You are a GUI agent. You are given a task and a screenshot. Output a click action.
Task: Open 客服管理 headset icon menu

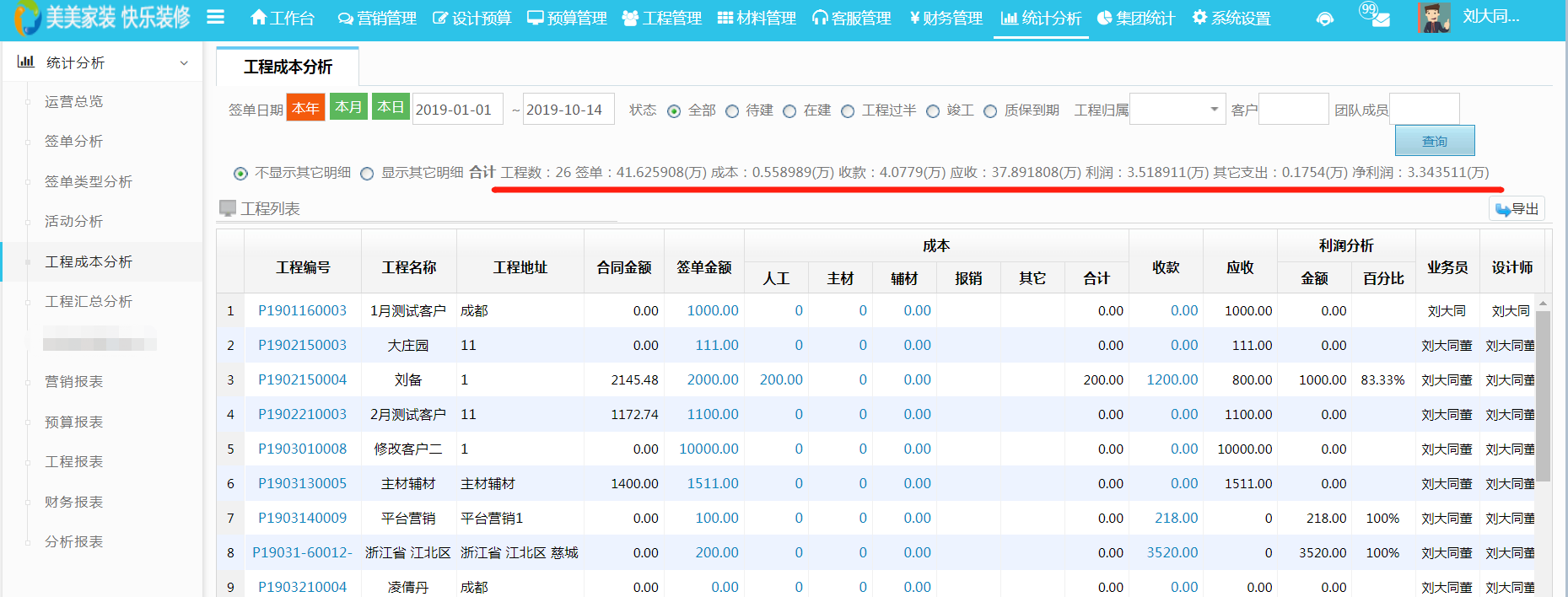click(819, 18)
